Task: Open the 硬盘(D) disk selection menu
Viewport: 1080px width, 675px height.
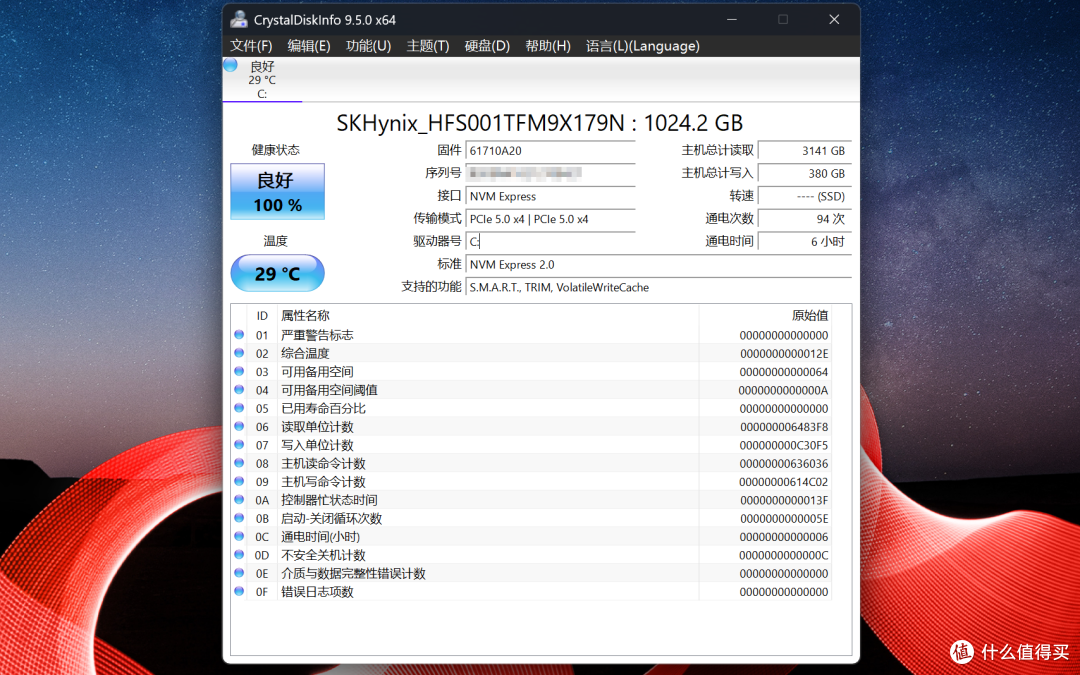Action: [x=487, y=45]
